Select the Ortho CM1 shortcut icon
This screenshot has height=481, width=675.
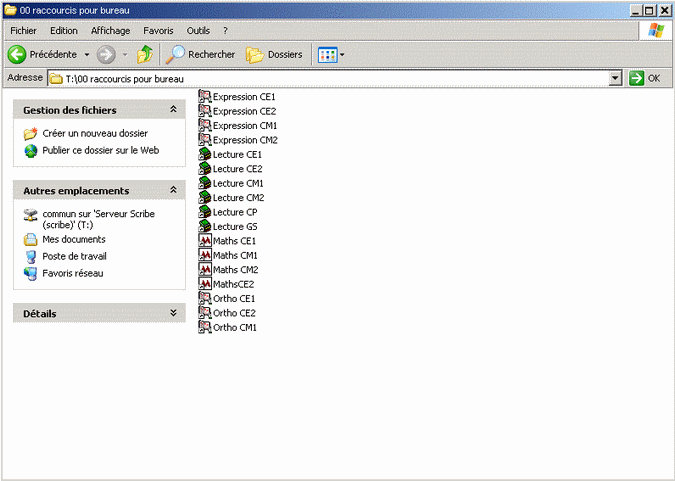(x=204, y=327)
